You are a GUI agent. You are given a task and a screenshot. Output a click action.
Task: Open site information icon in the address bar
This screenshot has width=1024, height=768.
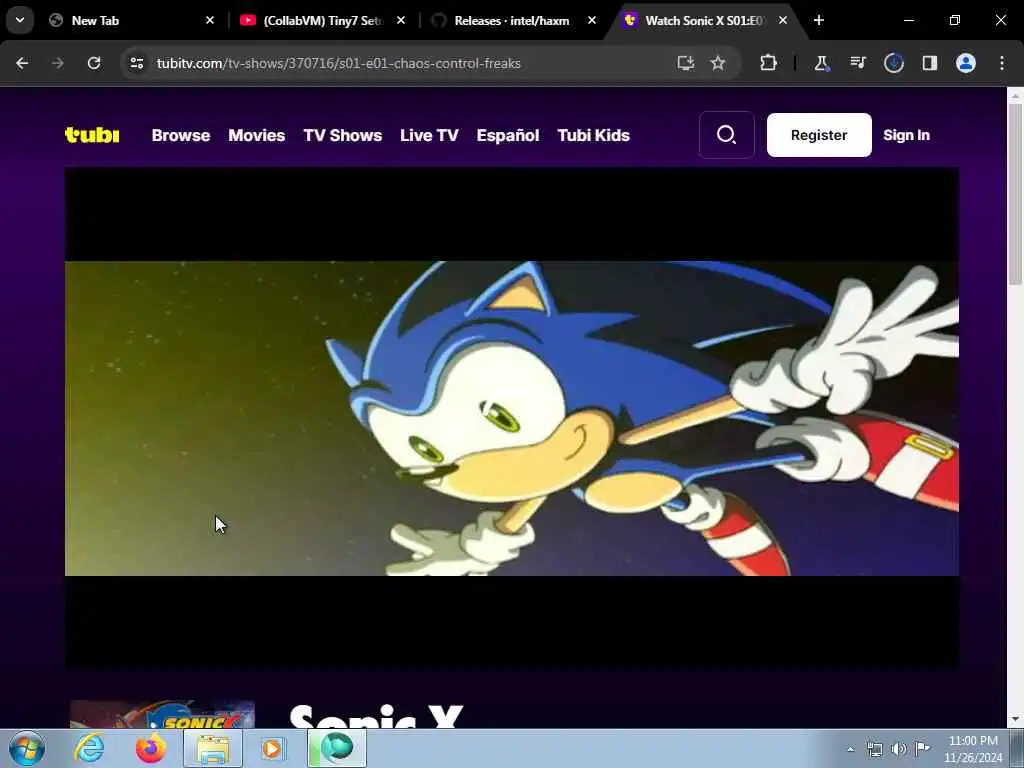pyautogui.click(x=136, y=63)
